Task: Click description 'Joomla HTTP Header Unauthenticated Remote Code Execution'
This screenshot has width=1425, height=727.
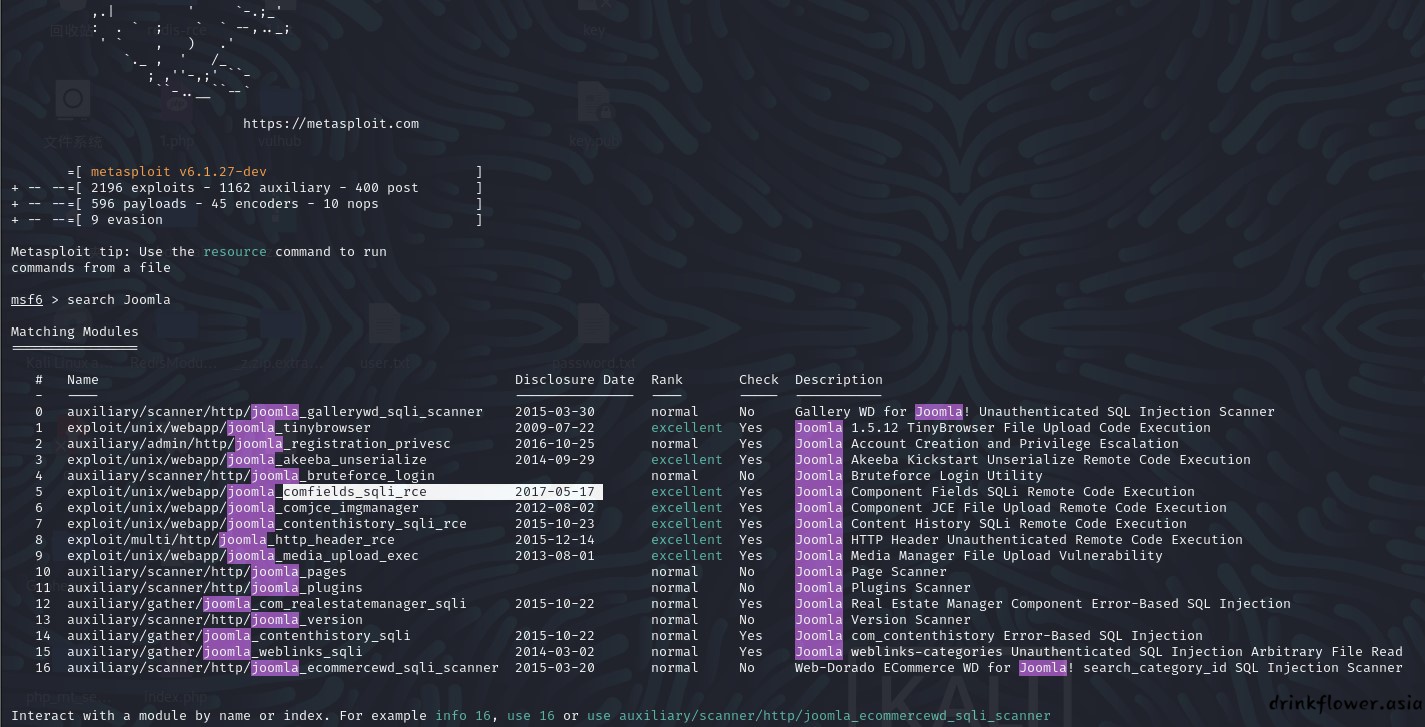Action: [x=1019, y=540]
